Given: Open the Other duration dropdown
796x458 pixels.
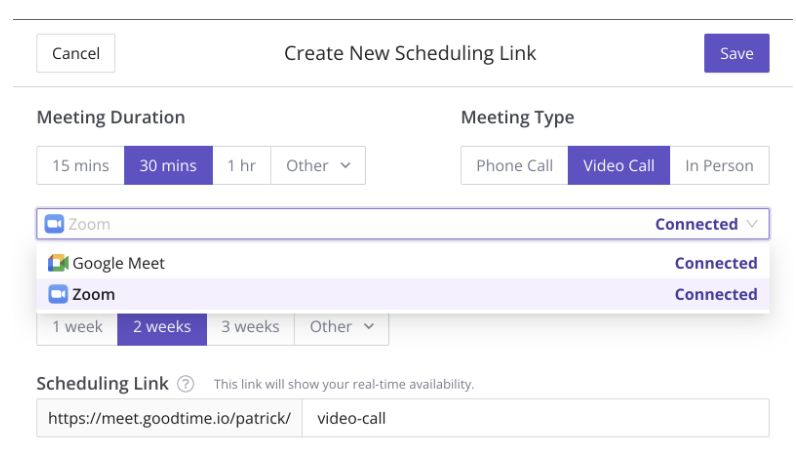Looking at the screenshot, I should pos(318,166).
